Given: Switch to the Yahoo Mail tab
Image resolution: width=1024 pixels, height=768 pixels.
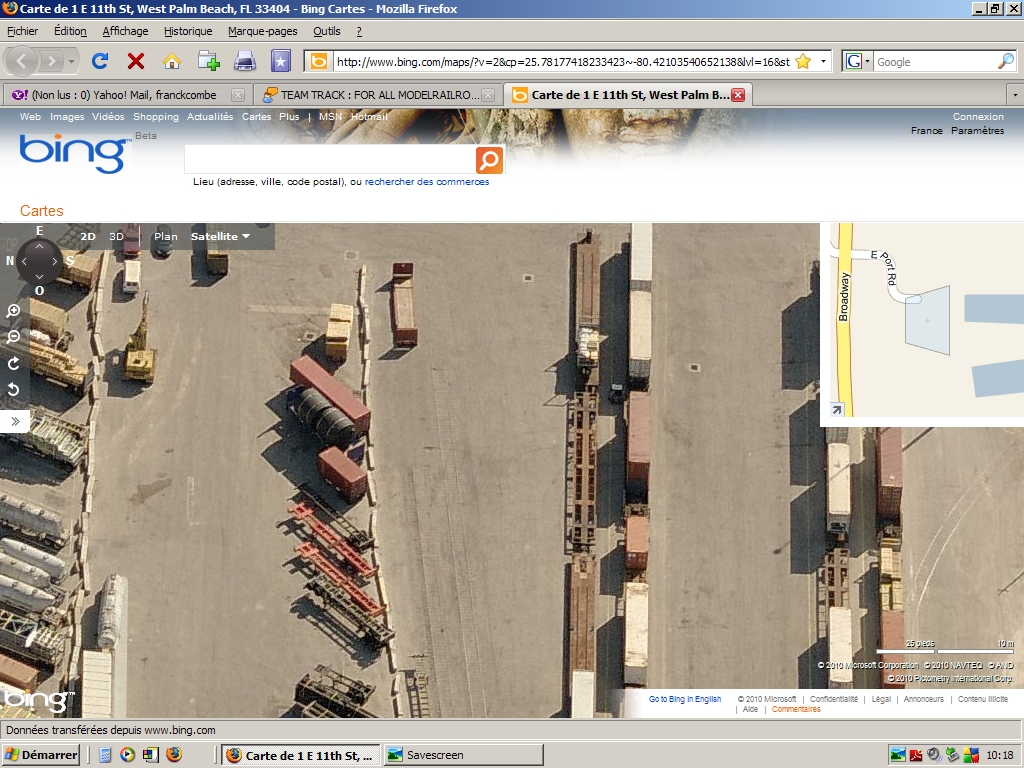Looking at the screenshot, I should [127, 95].
